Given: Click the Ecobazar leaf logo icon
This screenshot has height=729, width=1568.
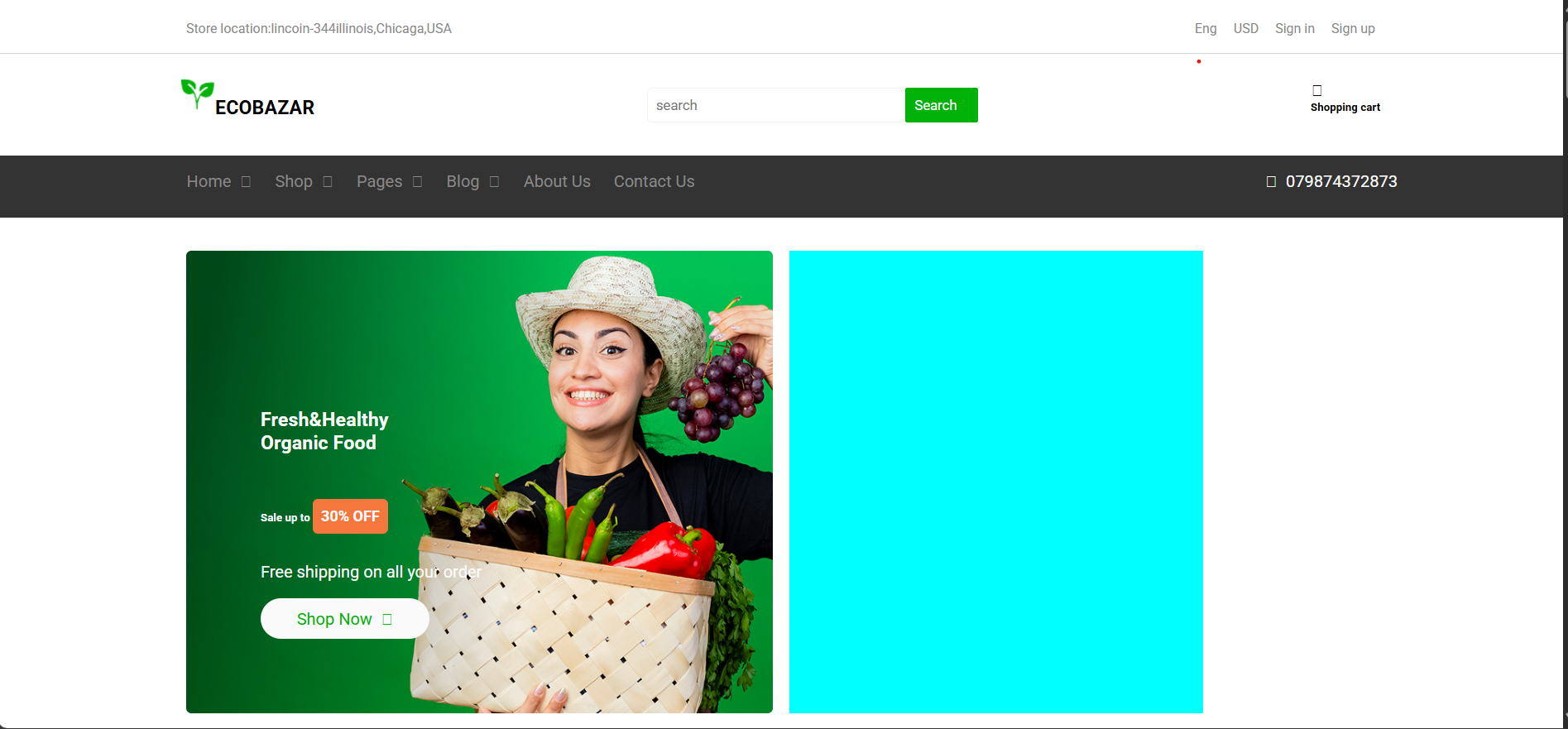Looking at the screenshot, I should pos(197,93).
